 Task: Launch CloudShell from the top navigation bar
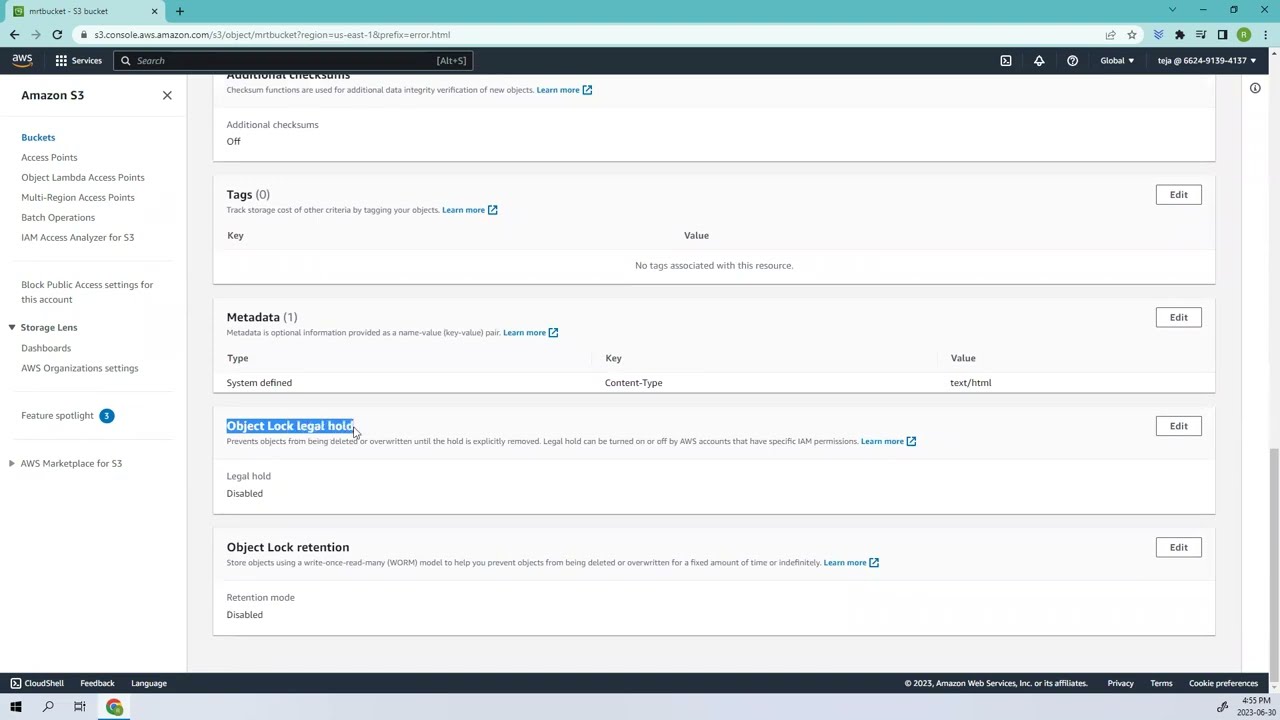pos(1006,60)
